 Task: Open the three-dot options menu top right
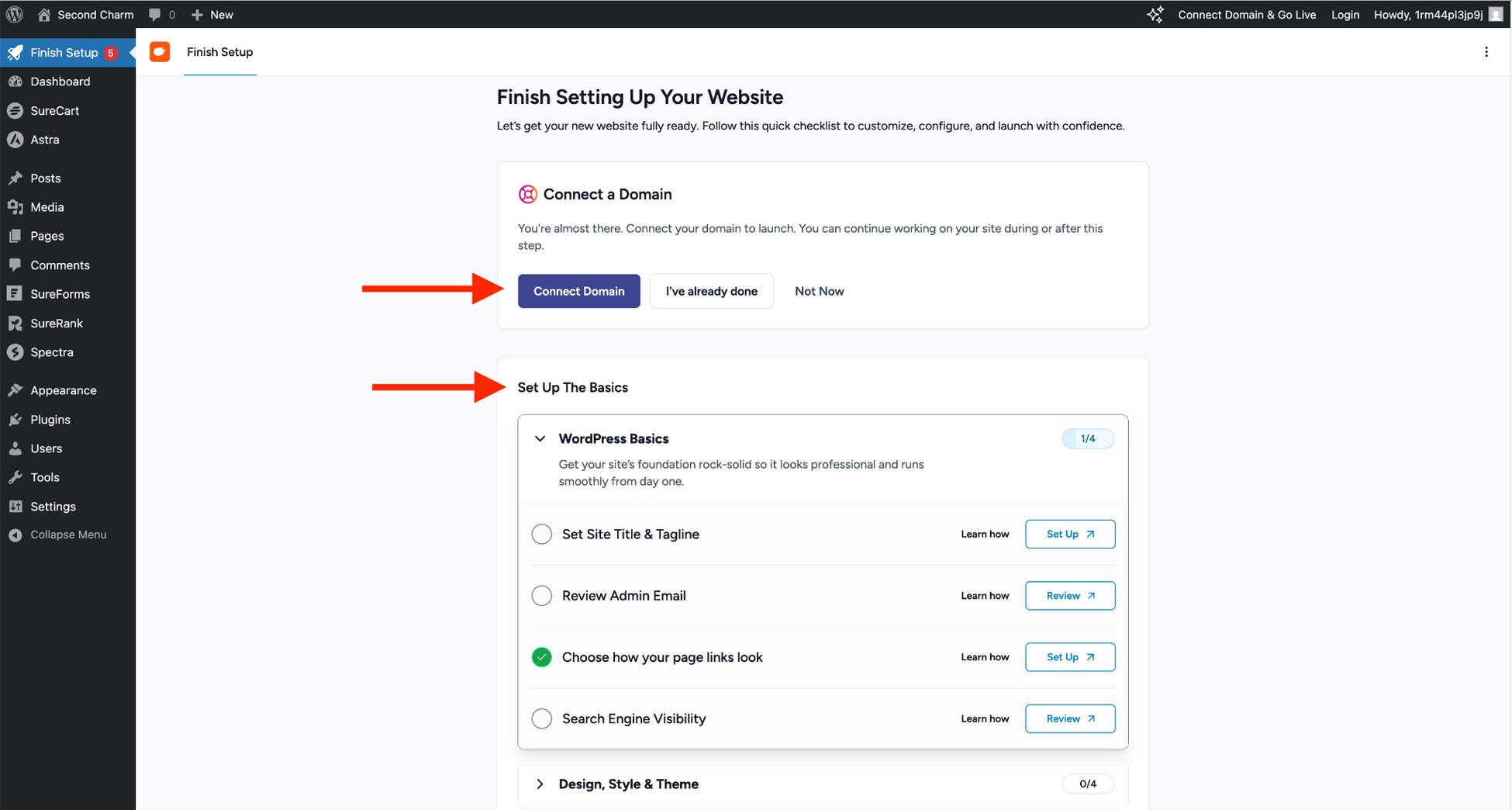(1486, 51)
